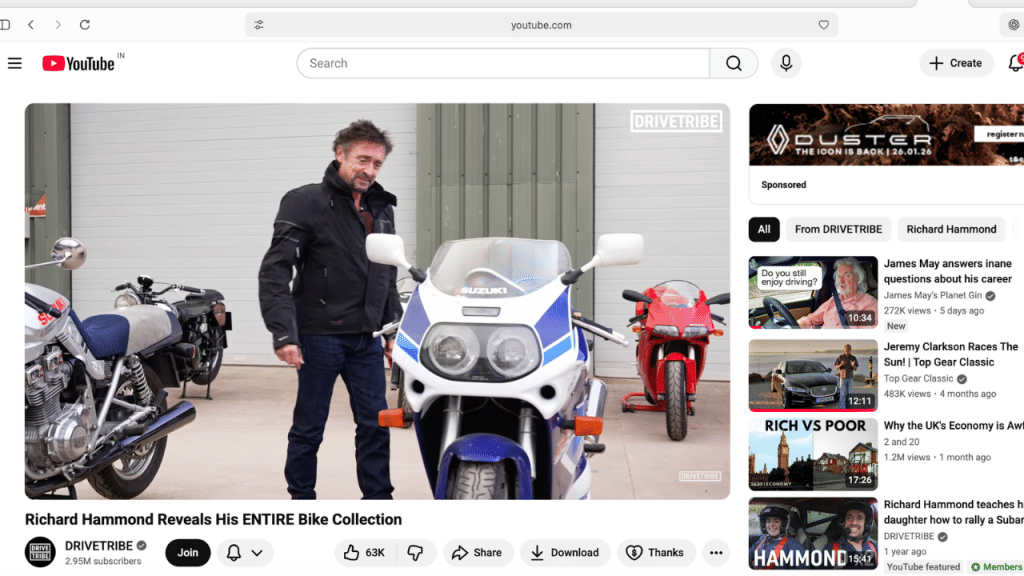The height and width of the screenshot is (576, 1024).
Task: Click the magnifying glass search button
Action: tap(733, 63)
